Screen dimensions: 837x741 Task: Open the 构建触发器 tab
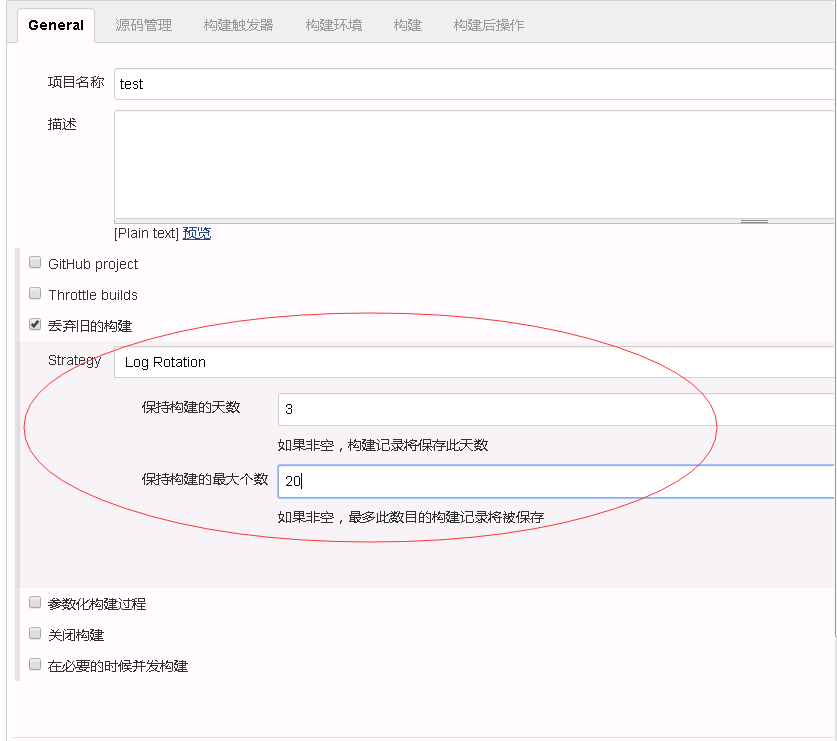pyautogui.click(x=239, y=25)
